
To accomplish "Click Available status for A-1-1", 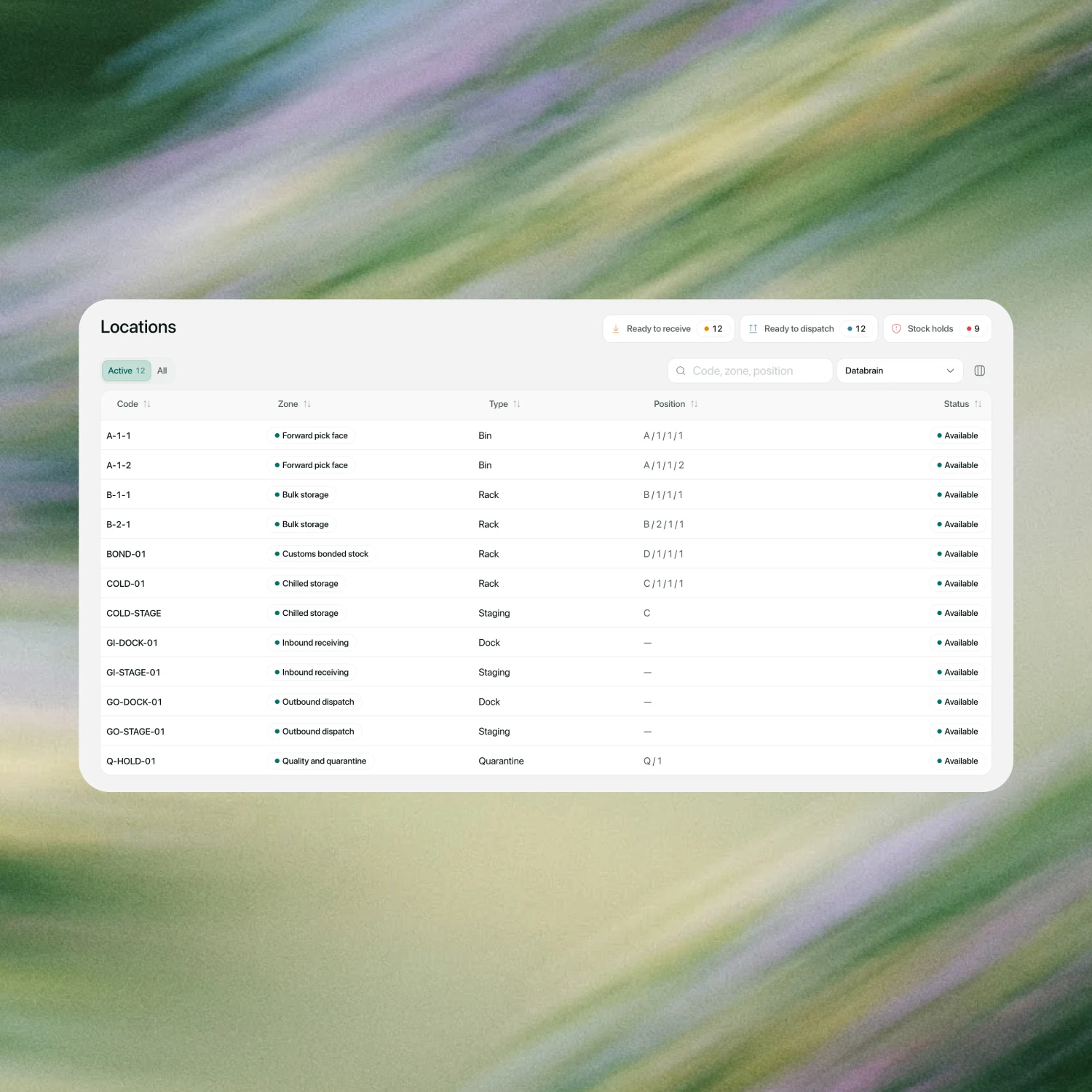I will click(x=958, y=435).
